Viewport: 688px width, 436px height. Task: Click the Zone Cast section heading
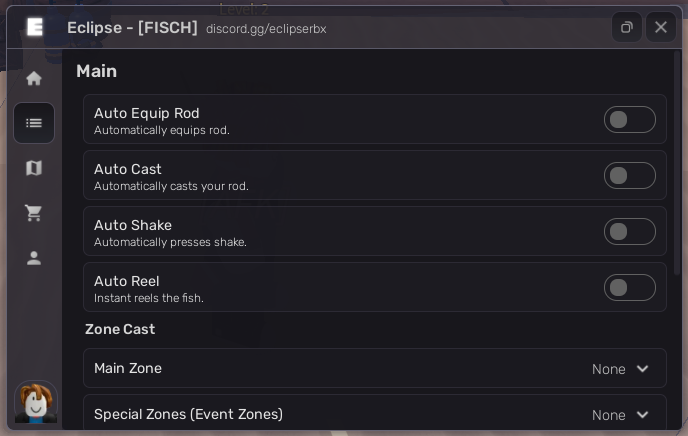pos(120,329)
